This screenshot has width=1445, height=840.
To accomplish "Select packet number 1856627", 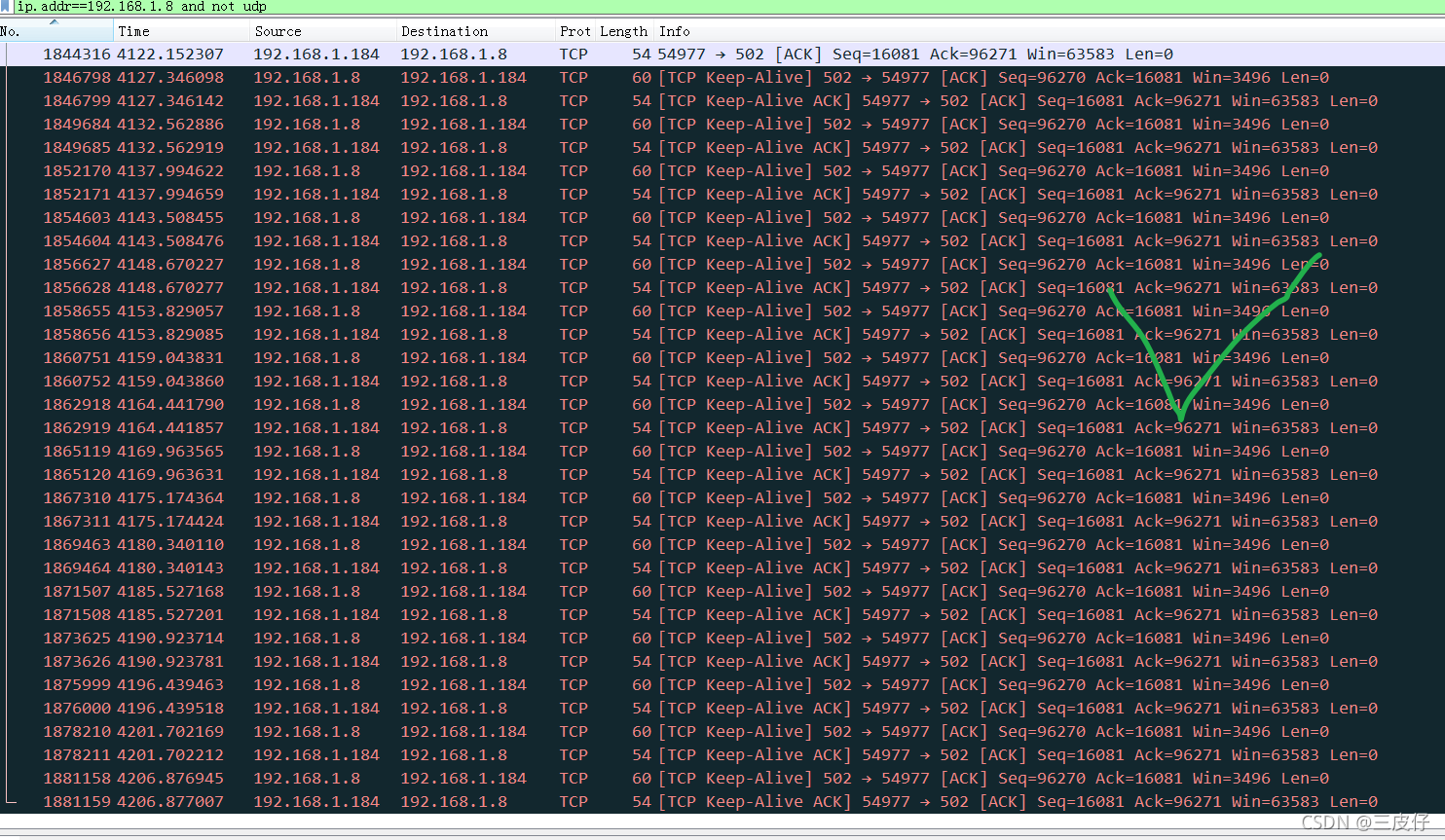I will [x=722, y=265].
